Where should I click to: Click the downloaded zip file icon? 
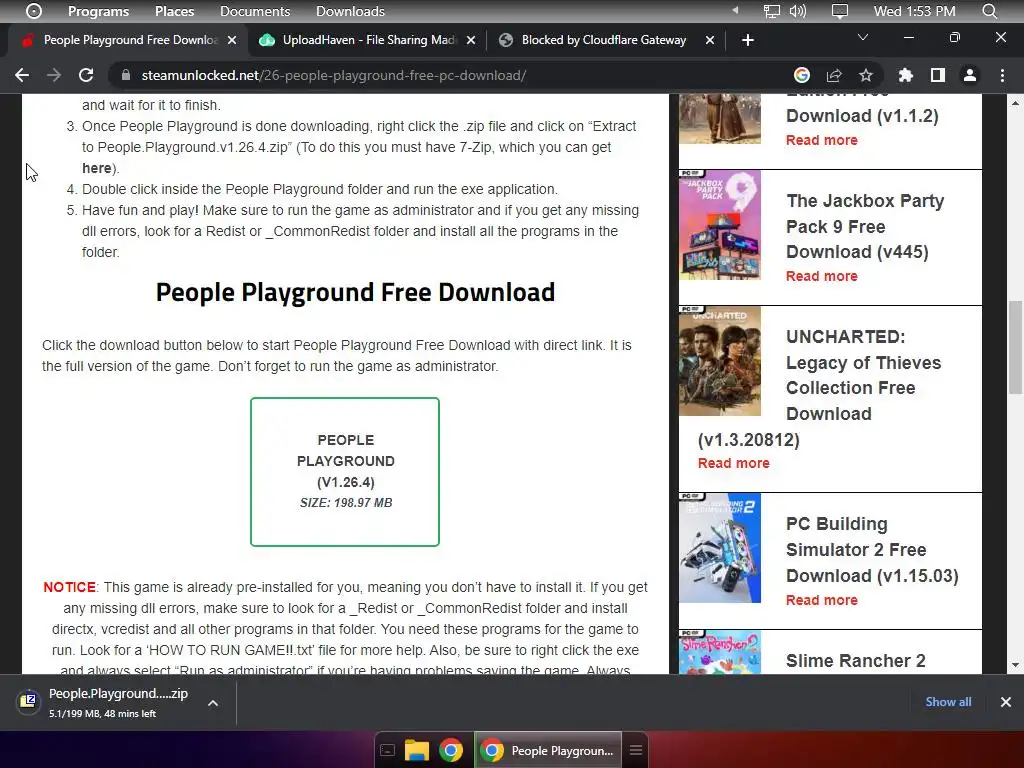[28, 702]
